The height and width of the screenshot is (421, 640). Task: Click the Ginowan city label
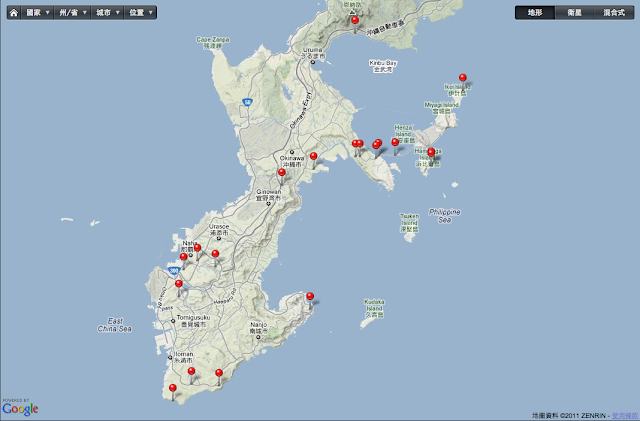(269, 194)
